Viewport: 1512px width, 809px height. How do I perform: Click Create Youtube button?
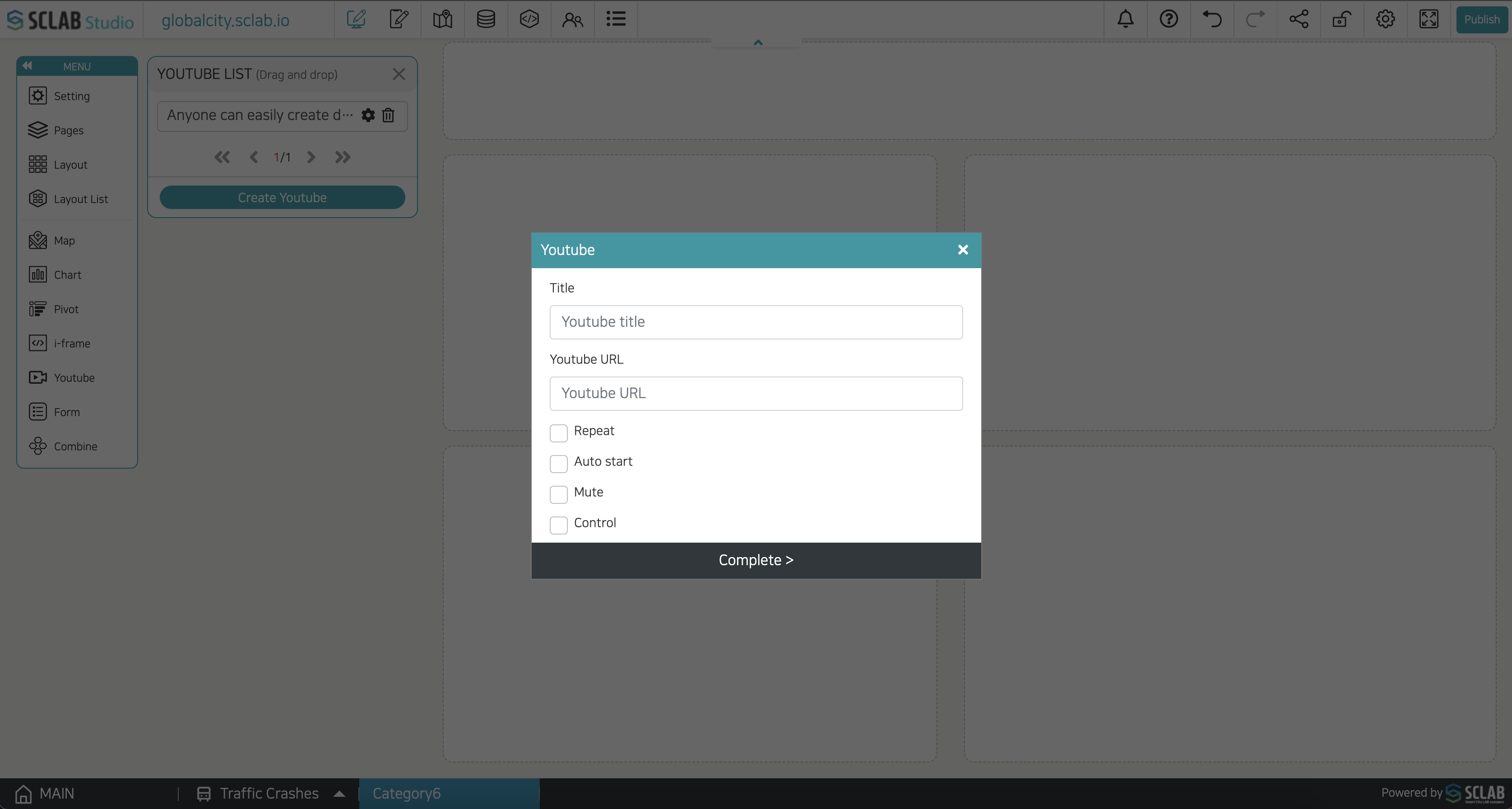pyautogui.click(x=282, y=197)
